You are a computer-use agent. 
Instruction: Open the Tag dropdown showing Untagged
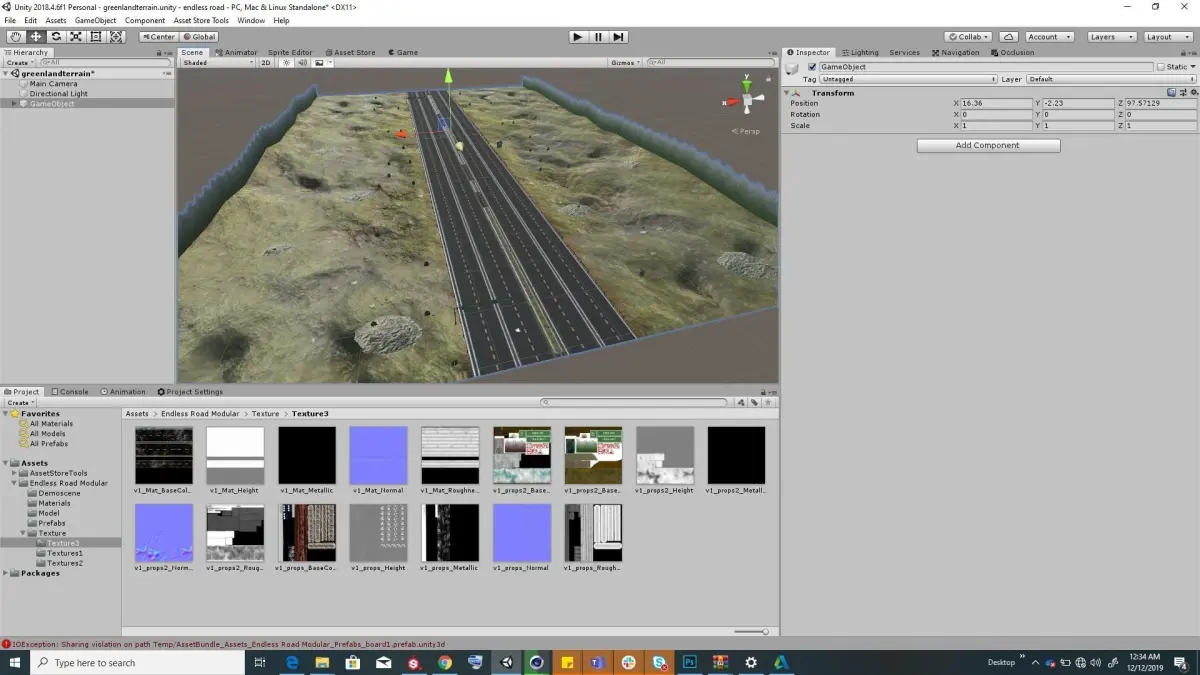(x=909, y=79)
